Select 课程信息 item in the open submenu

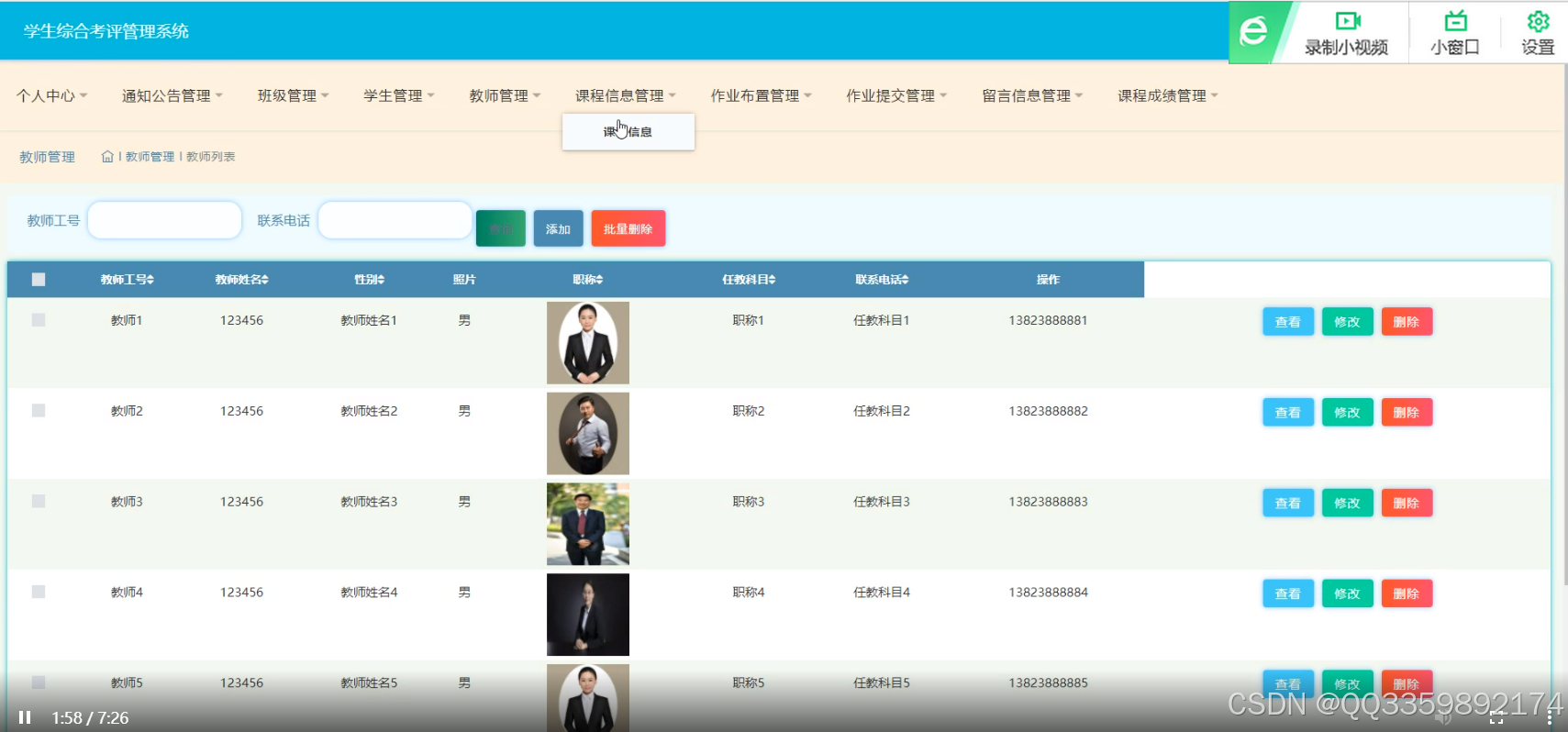coord(628,132)
